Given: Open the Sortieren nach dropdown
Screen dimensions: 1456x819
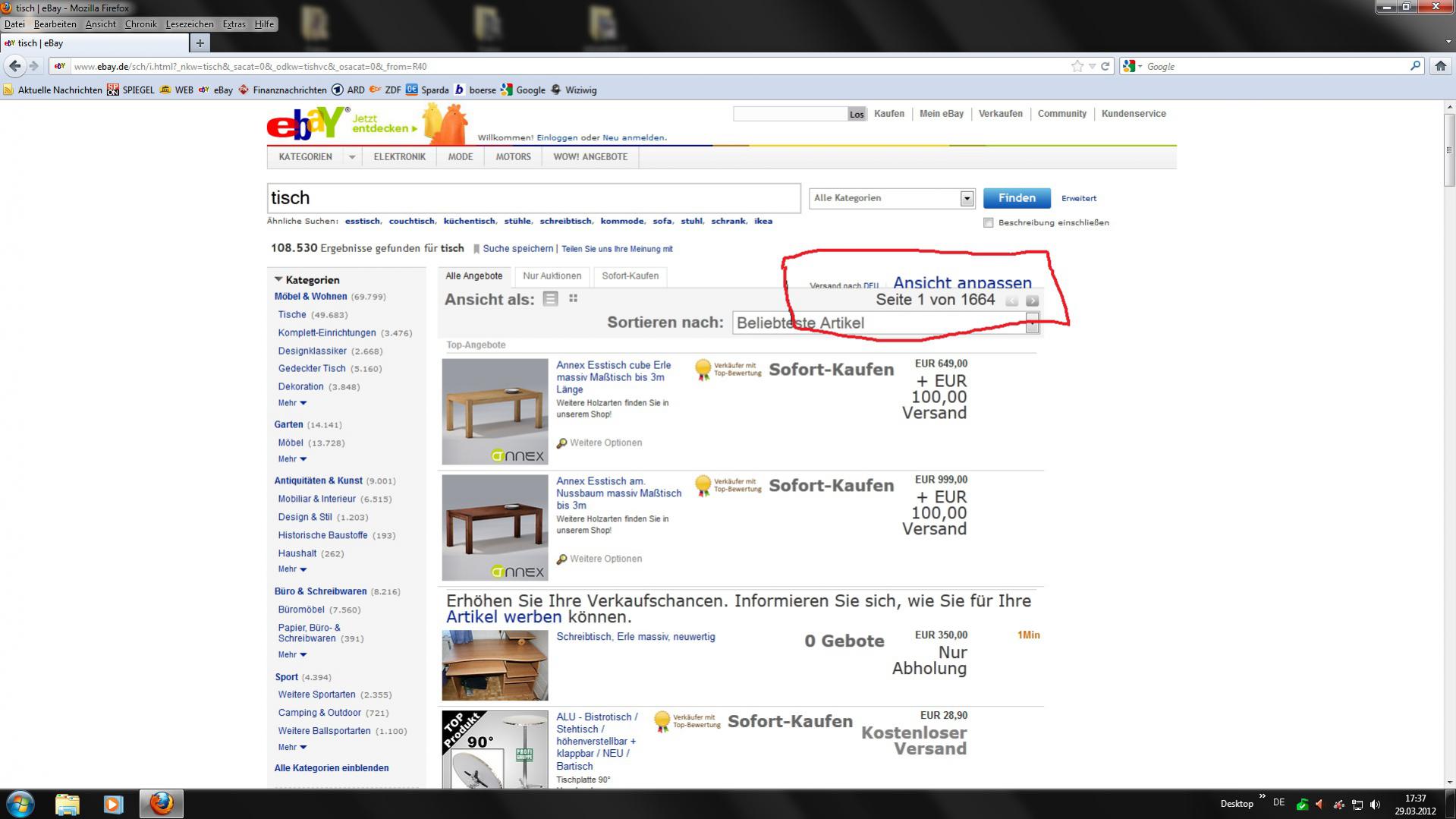Looking at the screenshot, I should 886,323.
